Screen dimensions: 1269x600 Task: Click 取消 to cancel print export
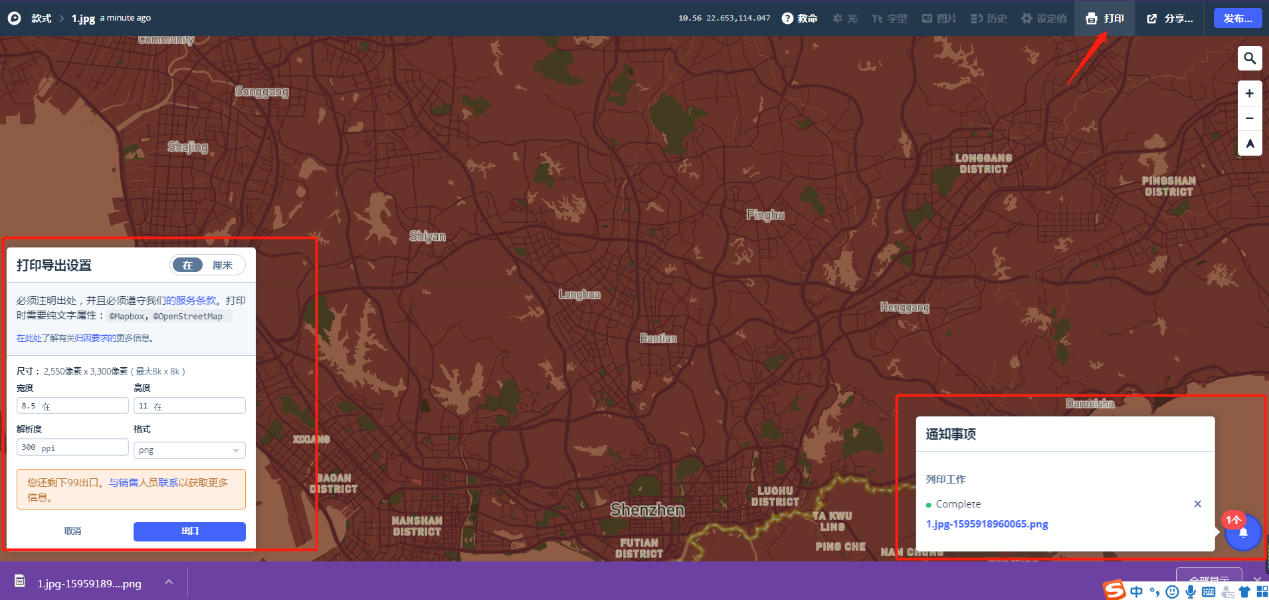73,531
